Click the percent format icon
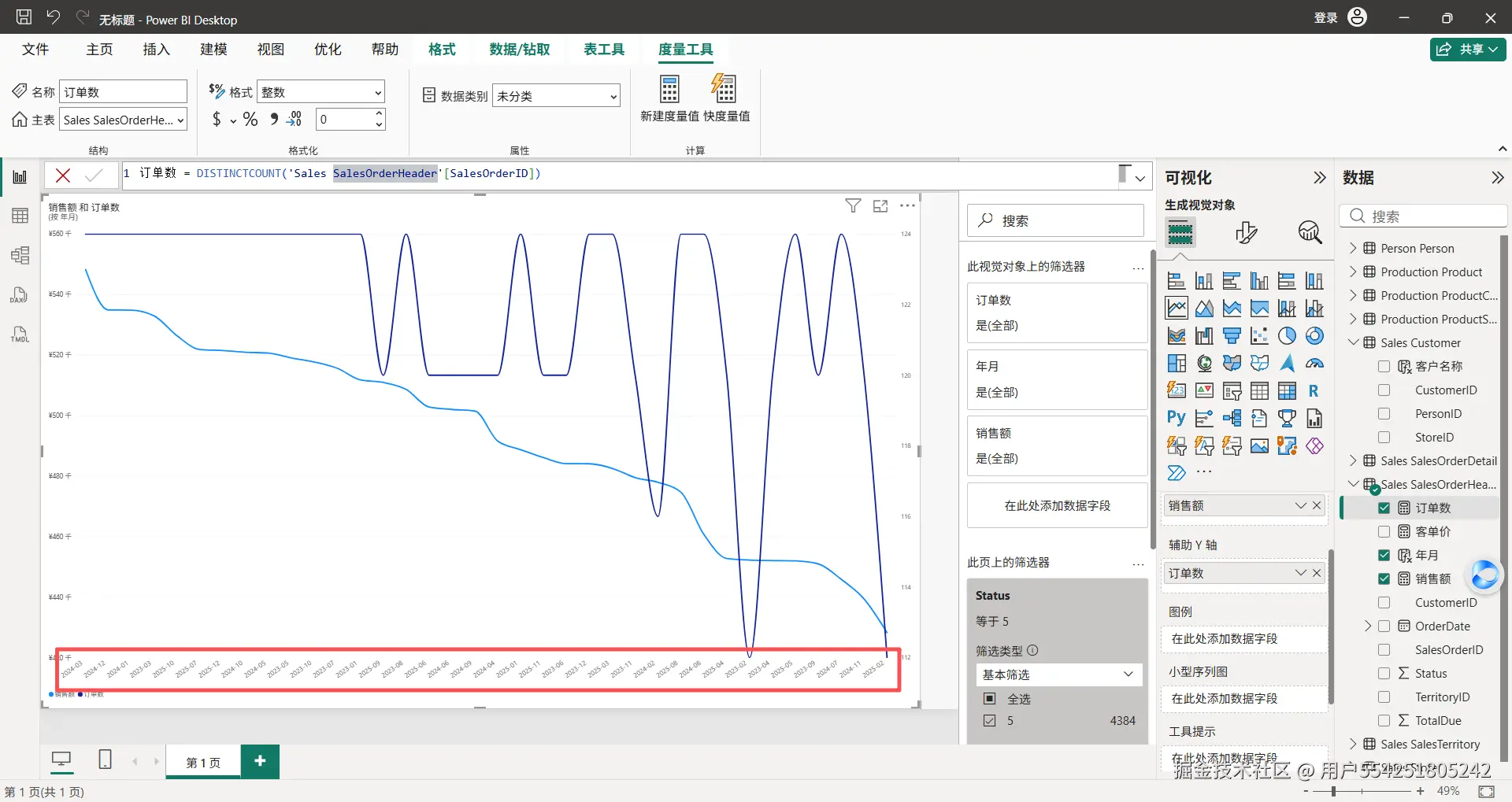 click(x=250, y=119)
